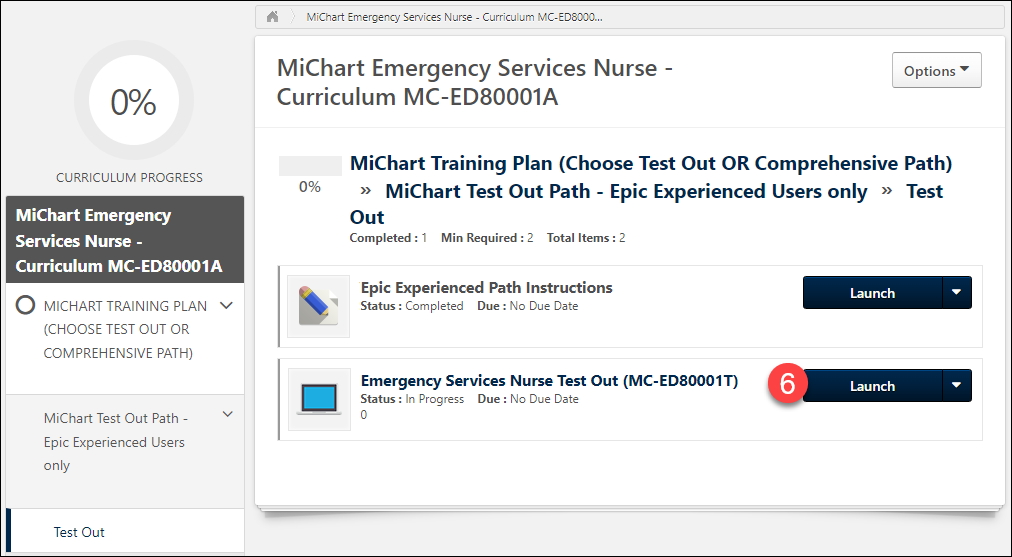Collapse the MiChart Training Plan sidebar section
The width and height of the screenshot is (1012, 557).
[x=227, y=306]
